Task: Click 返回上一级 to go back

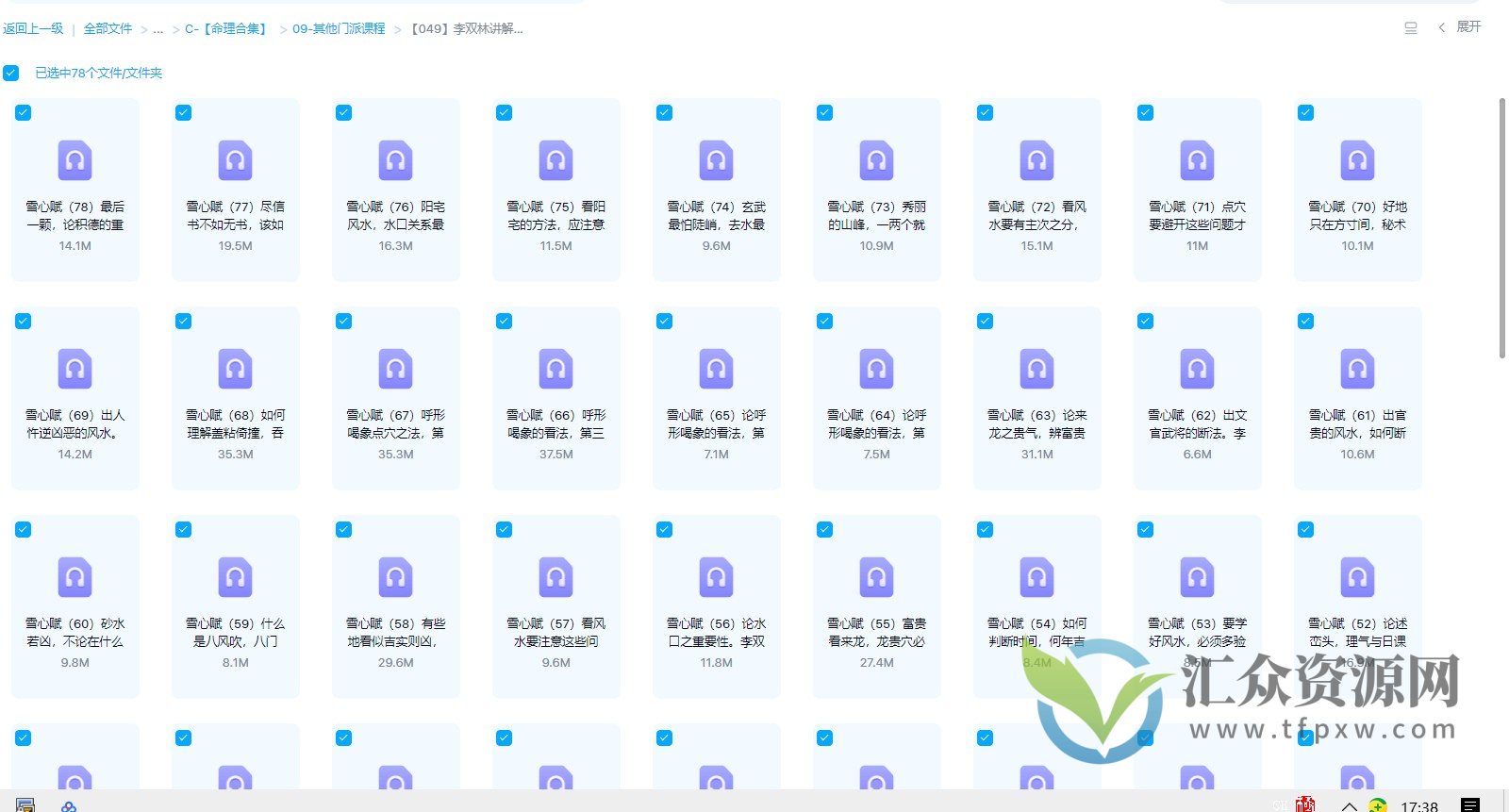Action: [33, 29]
